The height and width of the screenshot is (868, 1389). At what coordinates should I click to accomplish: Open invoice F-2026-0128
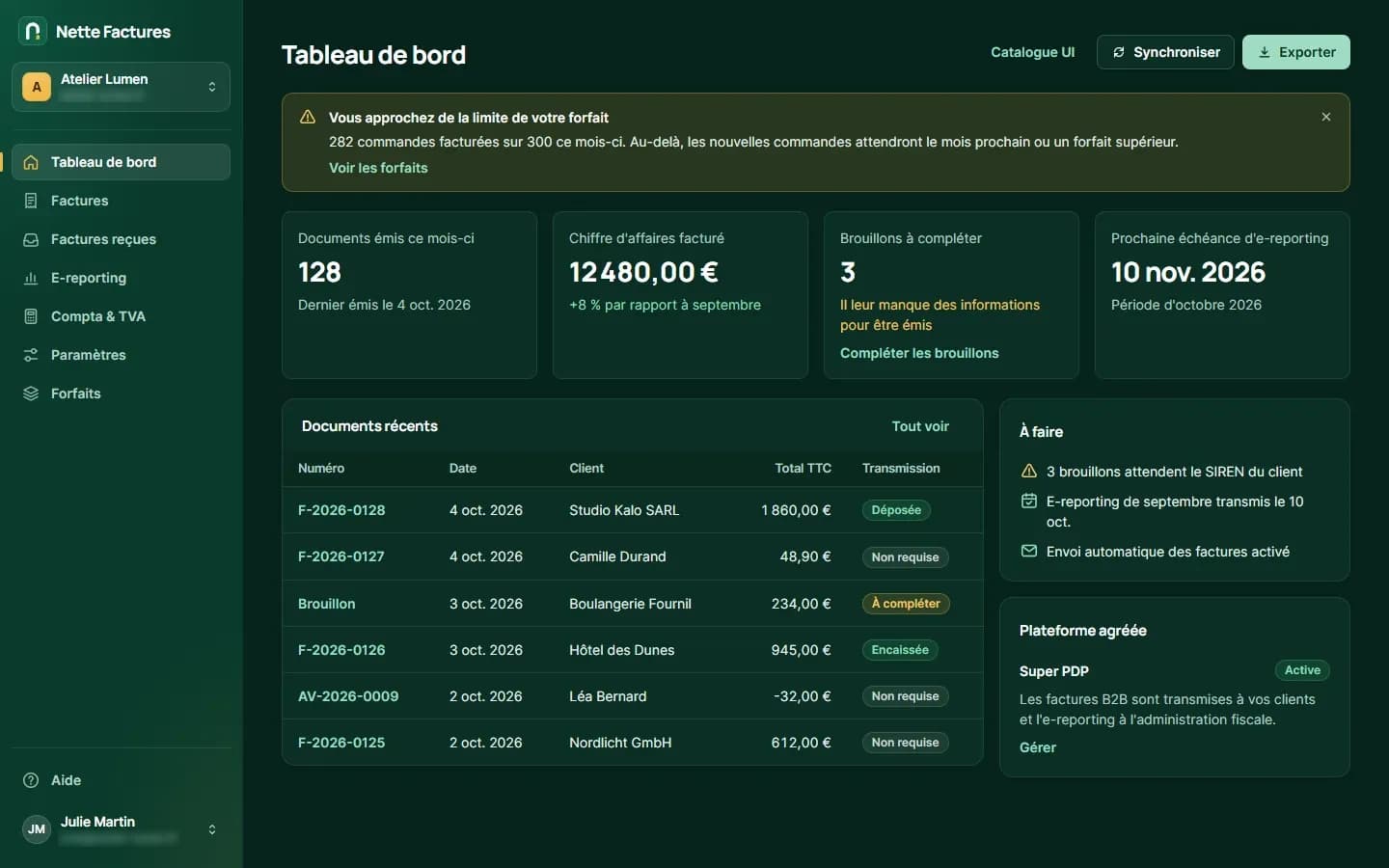[x=341, y=510]
